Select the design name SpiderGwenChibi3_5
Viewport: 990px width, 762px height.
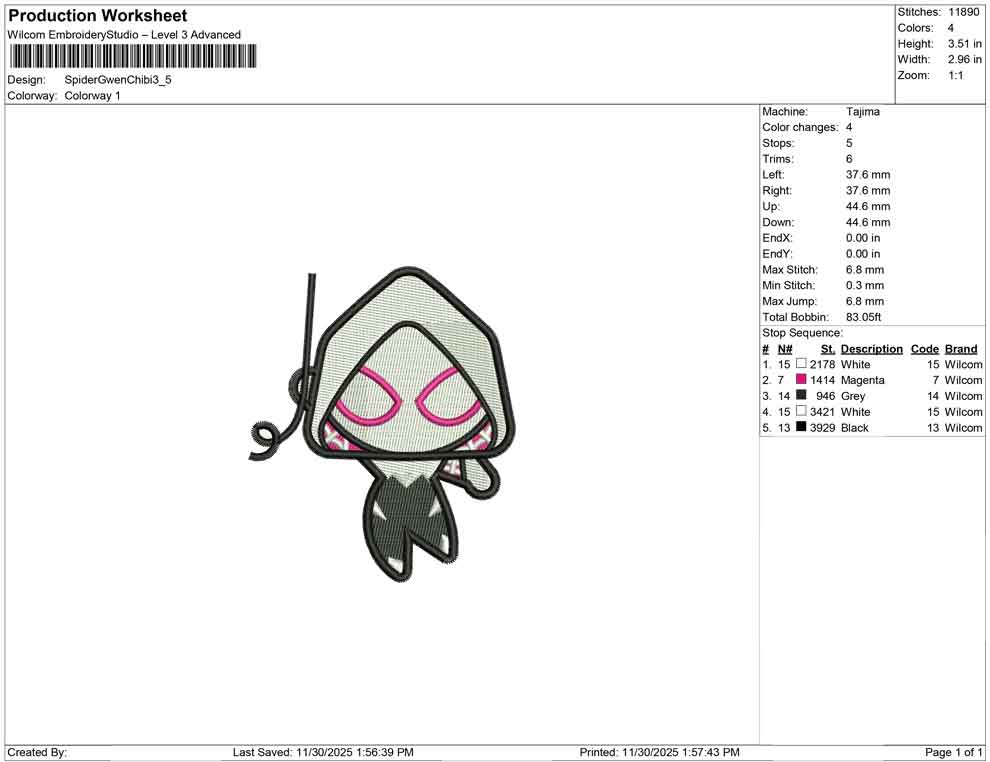[x=117, y=80]
